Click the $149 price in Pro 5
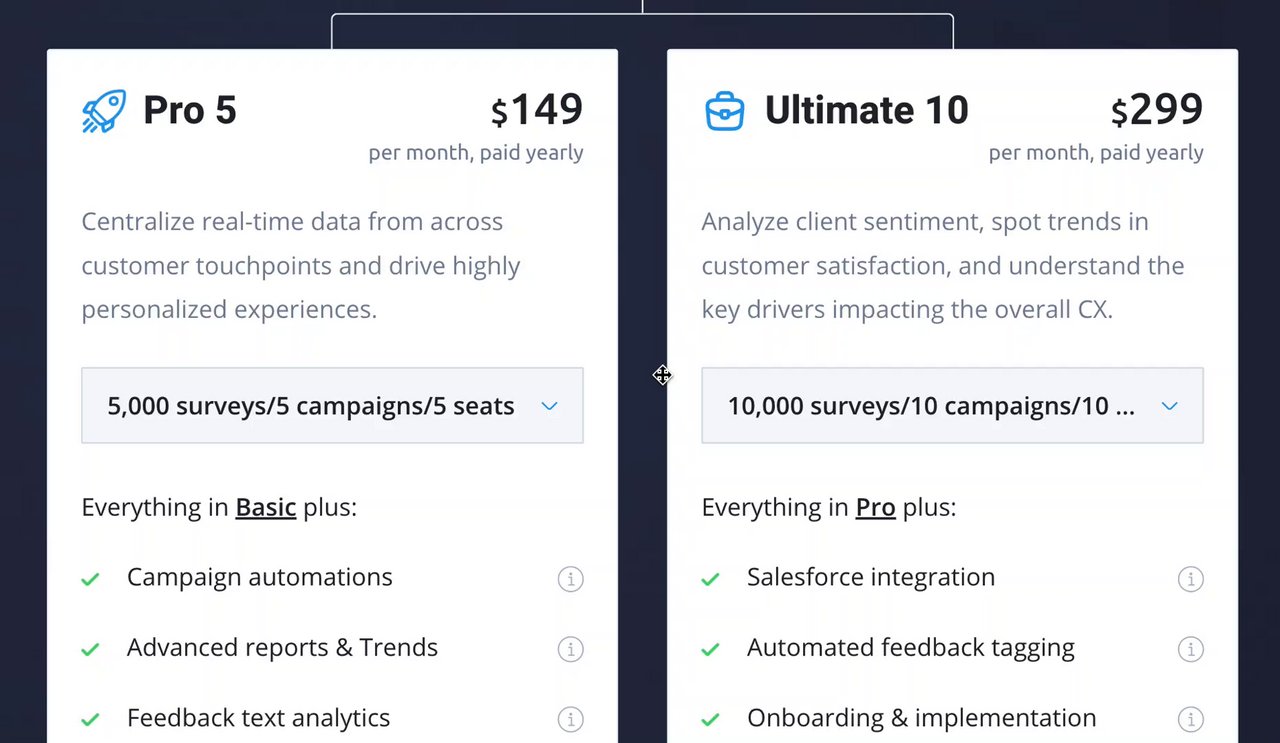The image size is (1280, 743). 537,110
